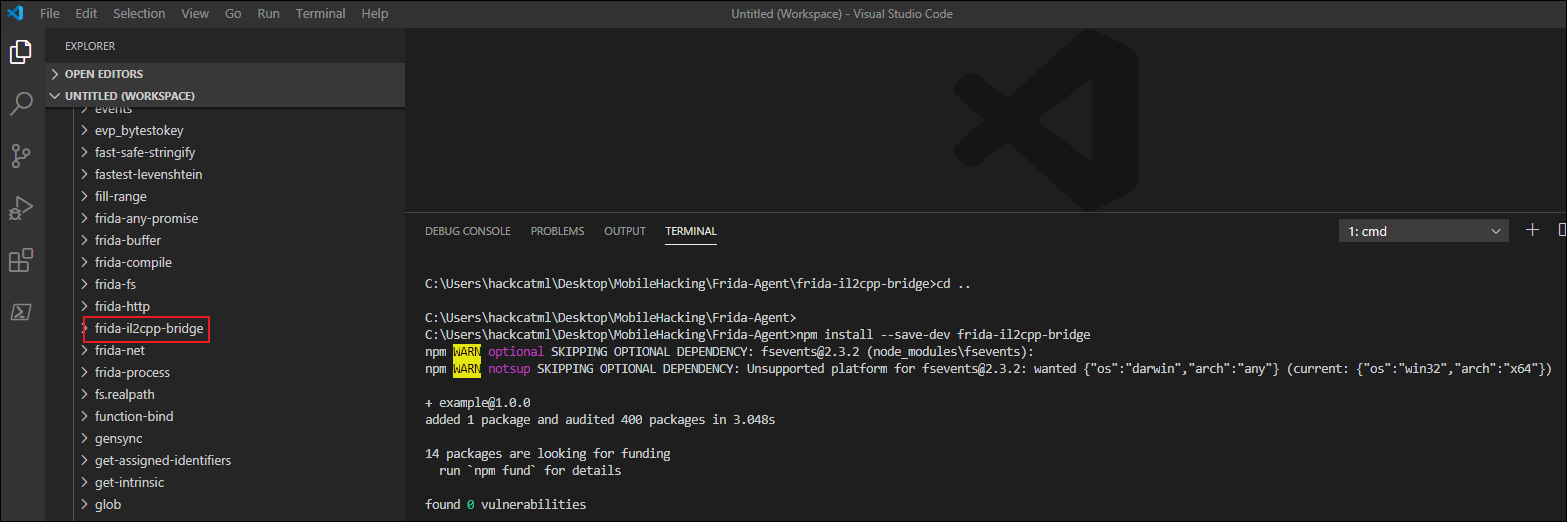
Task: Click the 'npm install --save-dev' command line
Action: 757,334
